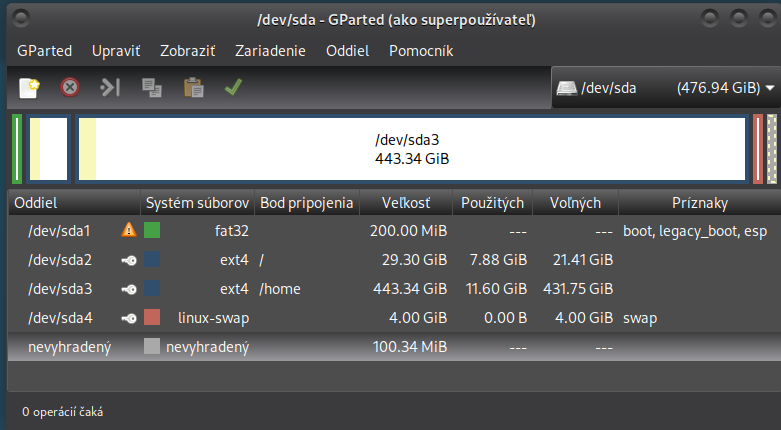
Task: Click the Pomocník help menu
Action: click(x=421, y=50)
